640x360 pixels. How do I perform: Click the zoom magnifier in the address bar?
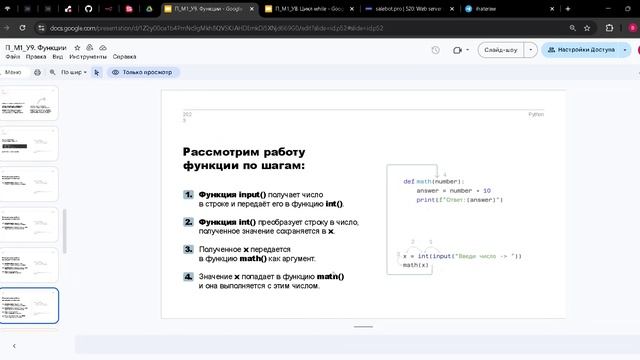coord(572,28)
